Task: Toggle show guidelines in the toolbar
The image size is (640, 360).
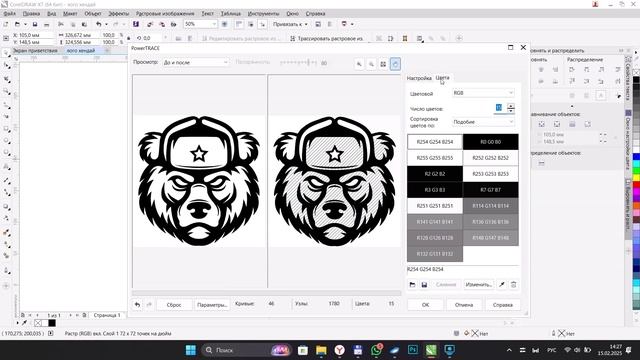Action: [x=262, y=24]
